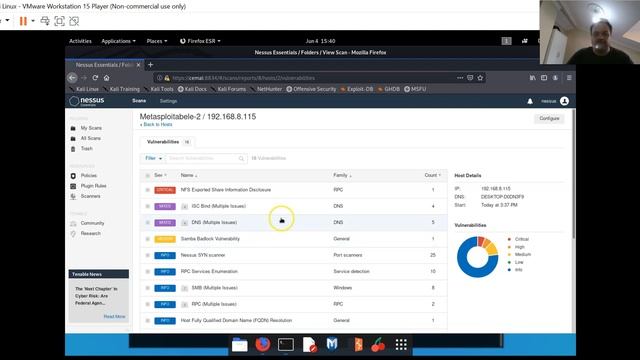Switch to the Scans tab
640x360 pixels.
tap(139, 101)
